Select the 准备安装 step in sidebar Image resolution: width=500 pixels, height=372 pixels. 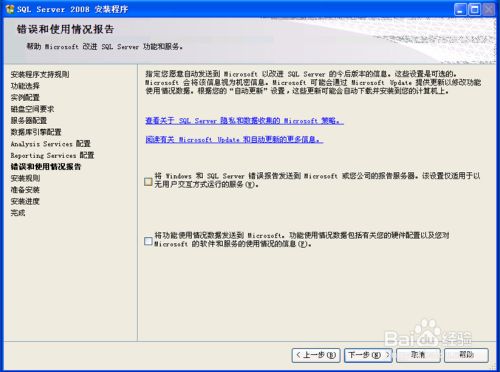click(25, 190)
